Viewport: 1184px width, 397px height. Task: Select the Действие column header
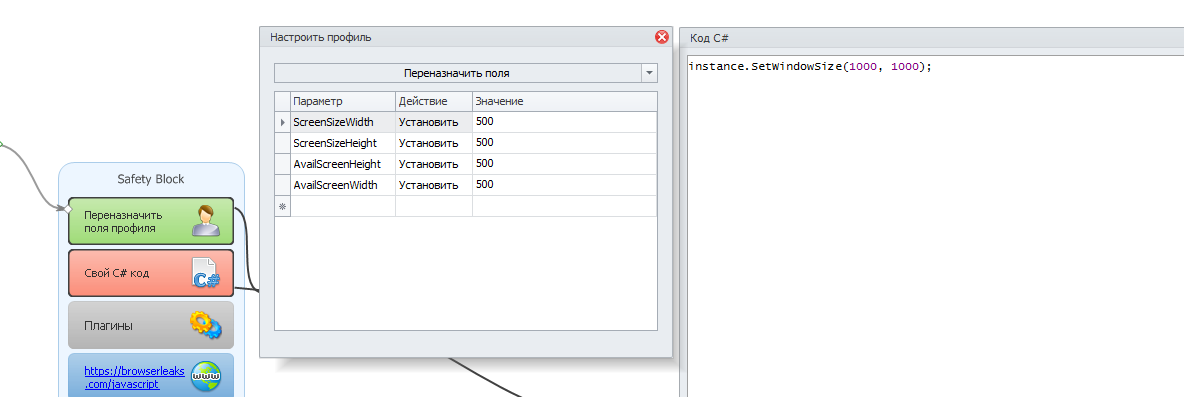pyautogui.click(x=434, y=101)
